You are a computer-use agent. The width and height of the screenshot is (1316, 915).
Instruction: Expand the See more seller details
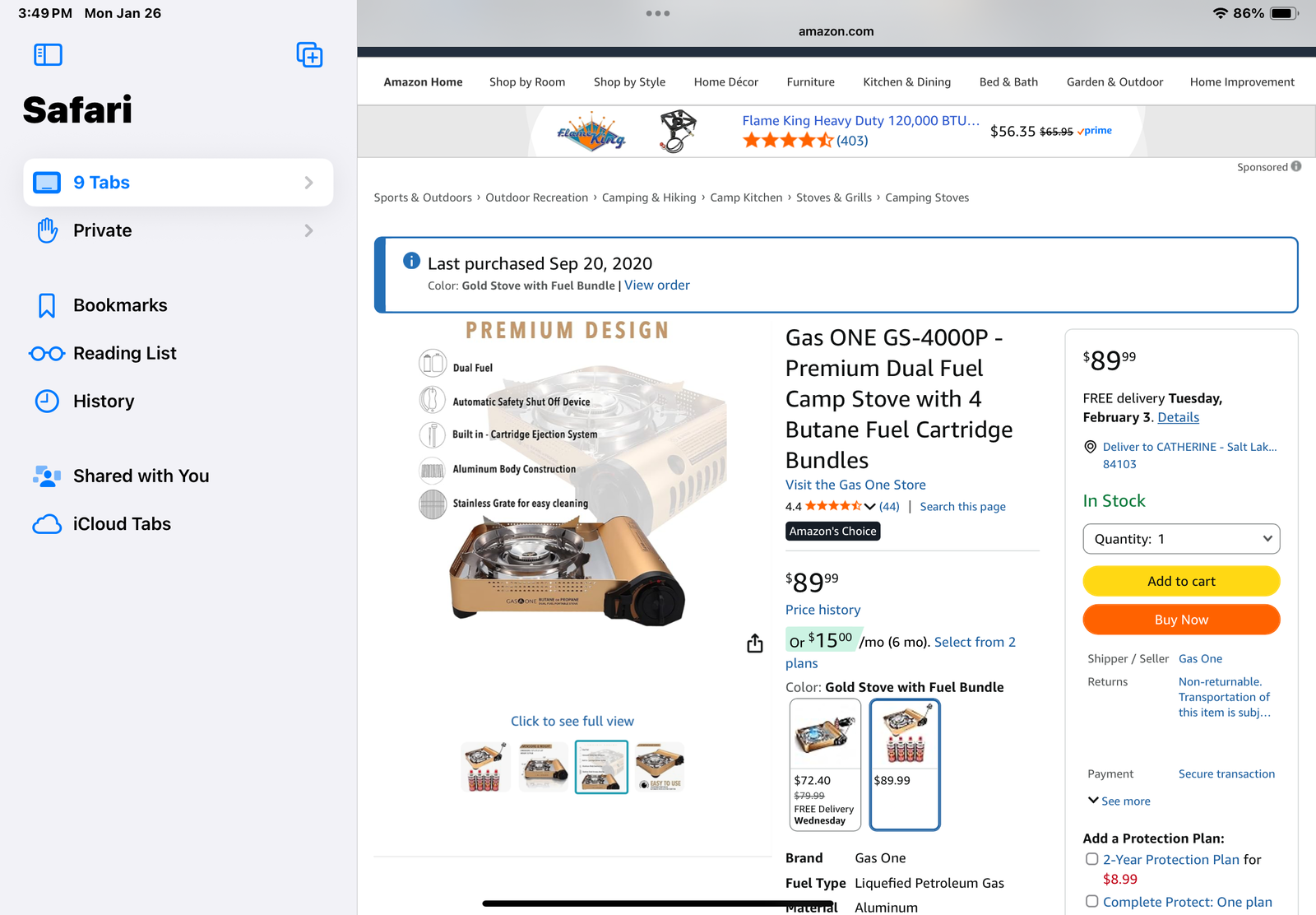point(1119,801)
